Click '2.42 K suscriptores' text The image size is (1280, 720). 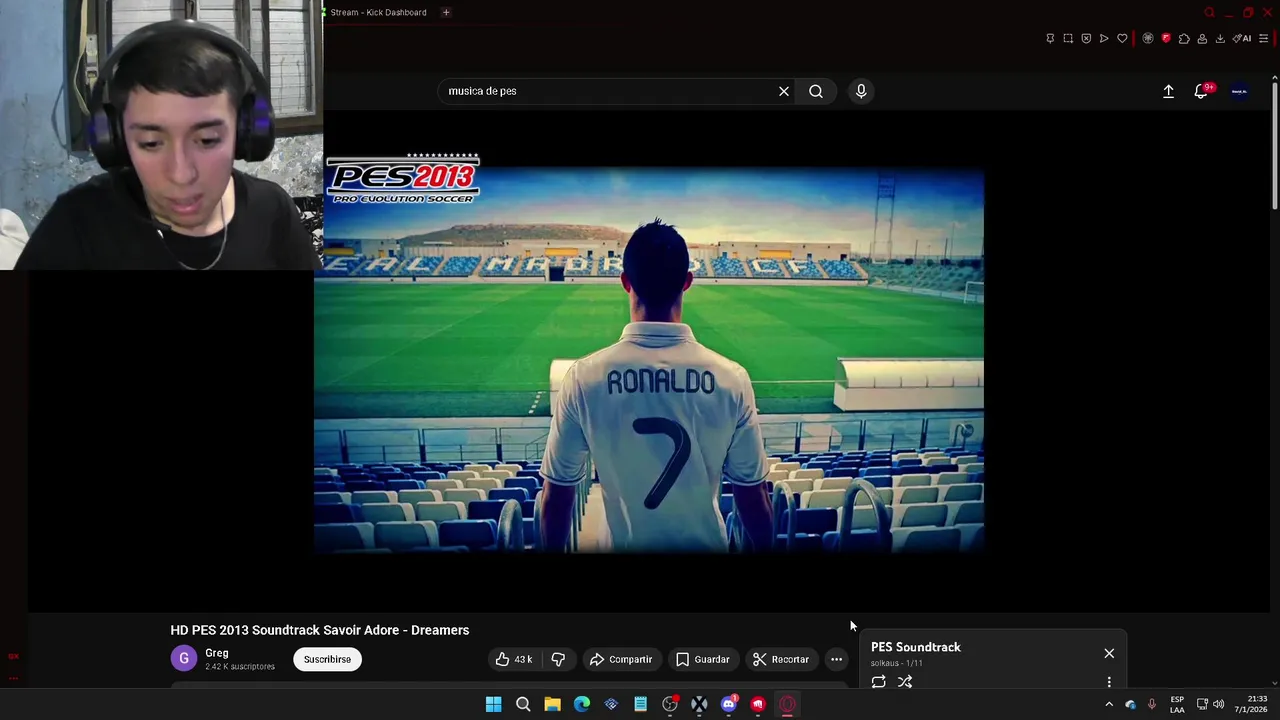pyautogui.click(x=240, y=666)
